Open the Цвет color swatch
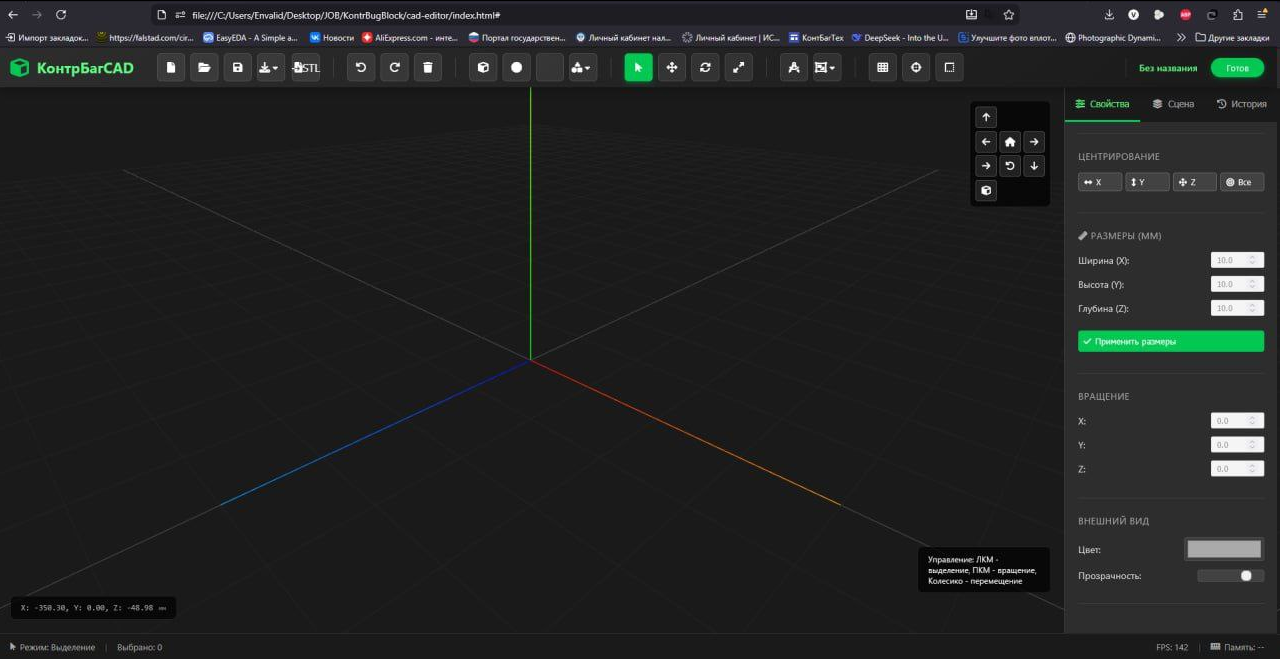The image size is (1280, 659). point(1224,548)
